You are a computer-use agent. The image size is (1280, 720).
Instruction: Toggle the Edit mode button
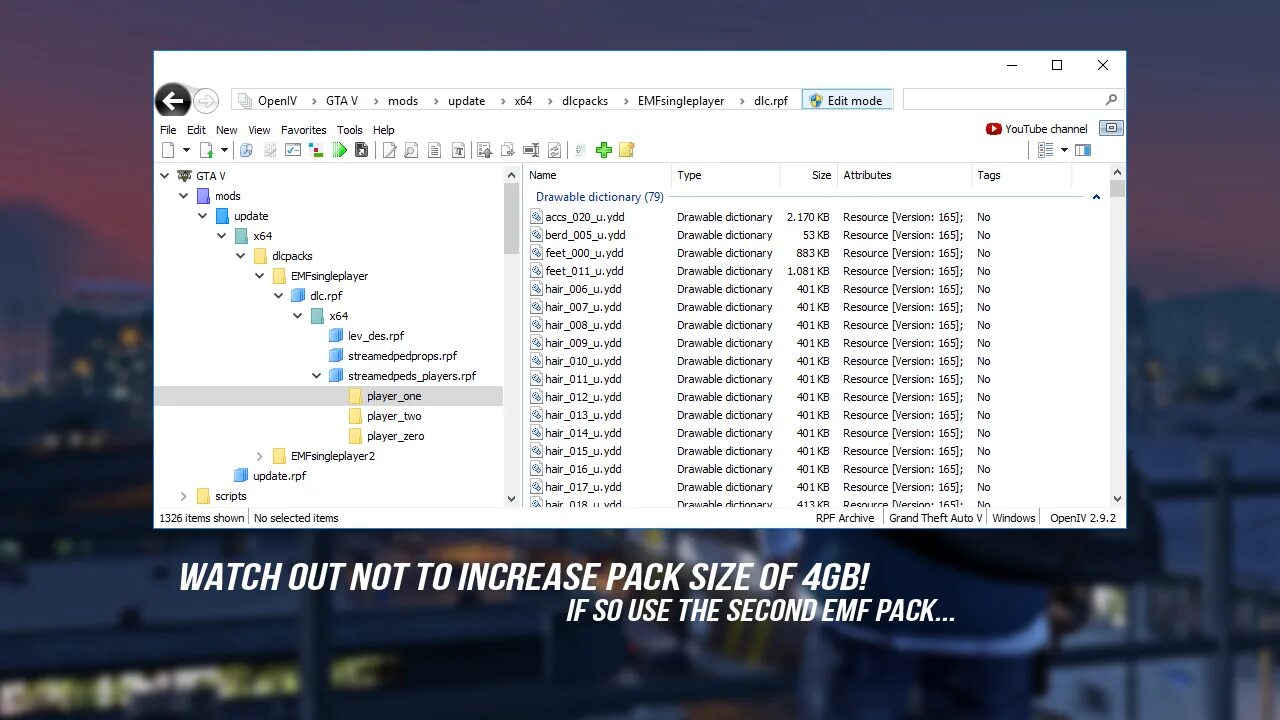pos(846,100)
